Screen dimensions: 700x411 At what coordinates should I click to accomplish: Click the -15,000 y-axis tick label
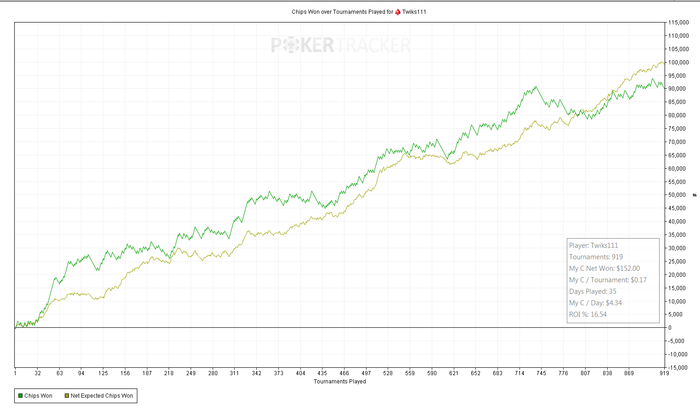tap(679, 368)
